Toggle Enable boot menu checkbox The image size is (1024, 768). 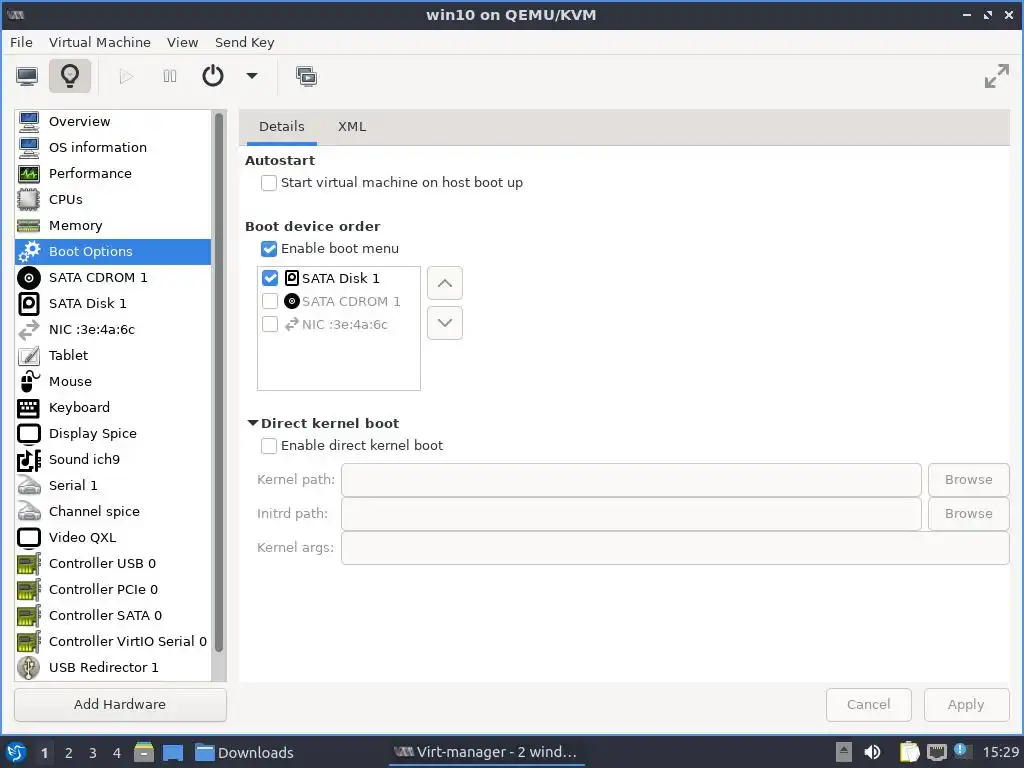coord(268,249)
